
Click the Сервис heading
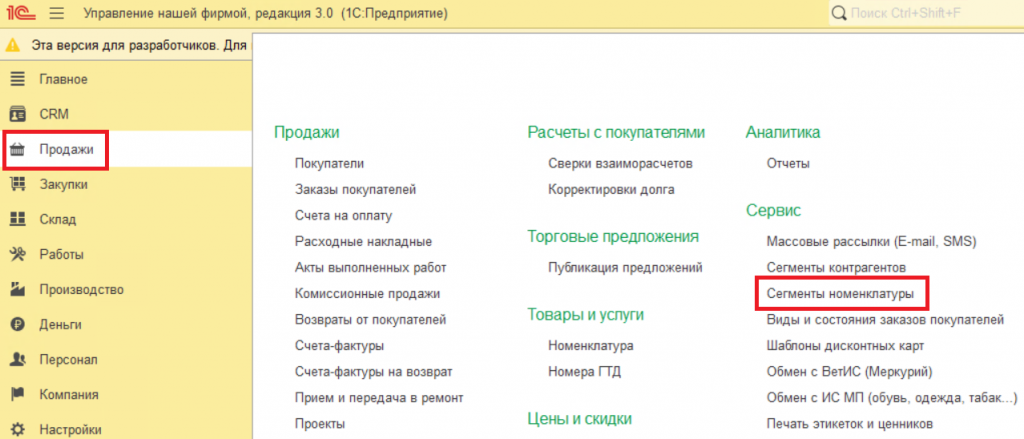[x=773, y=210]
